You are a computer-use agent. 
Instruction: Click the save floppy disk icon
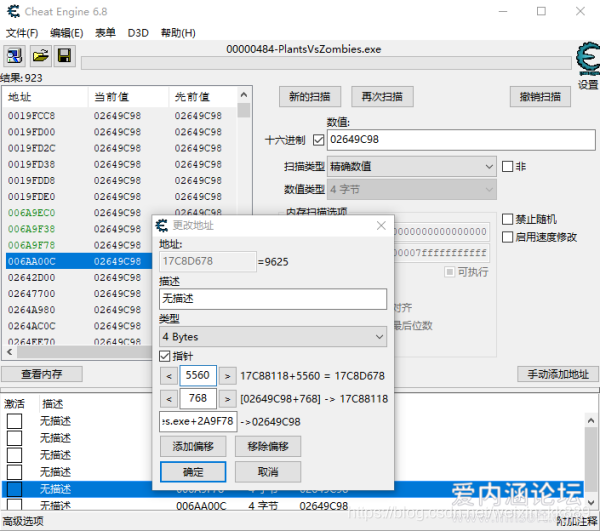64,56
